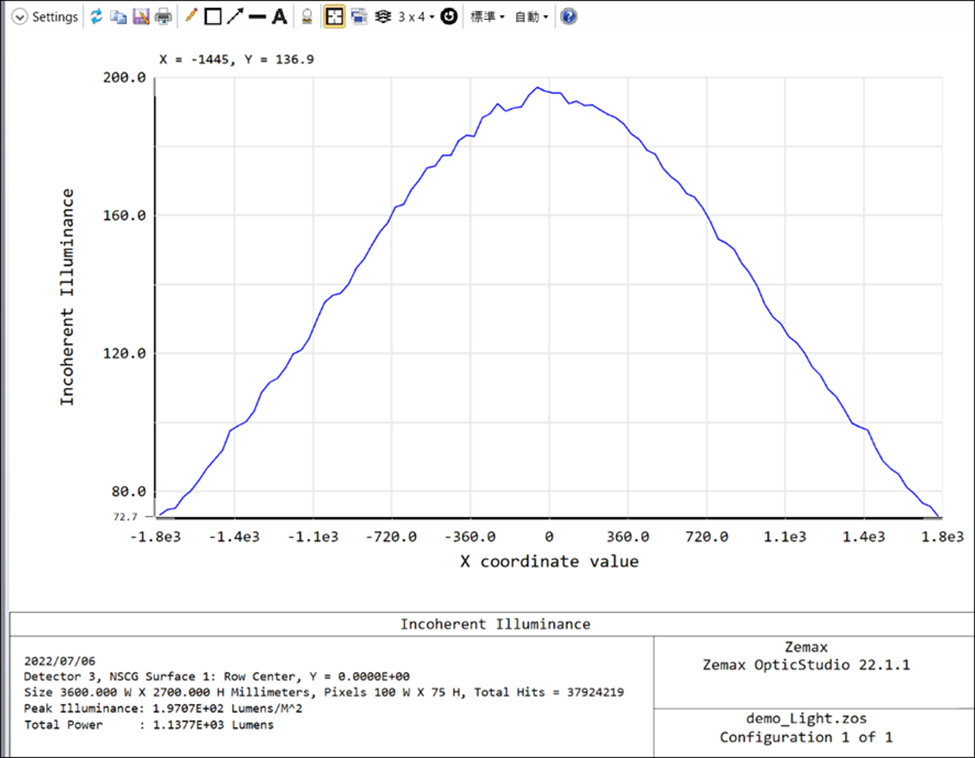Toggle the highlighted active cursor button
Screen dimensions: 975x758
[334, 17]
